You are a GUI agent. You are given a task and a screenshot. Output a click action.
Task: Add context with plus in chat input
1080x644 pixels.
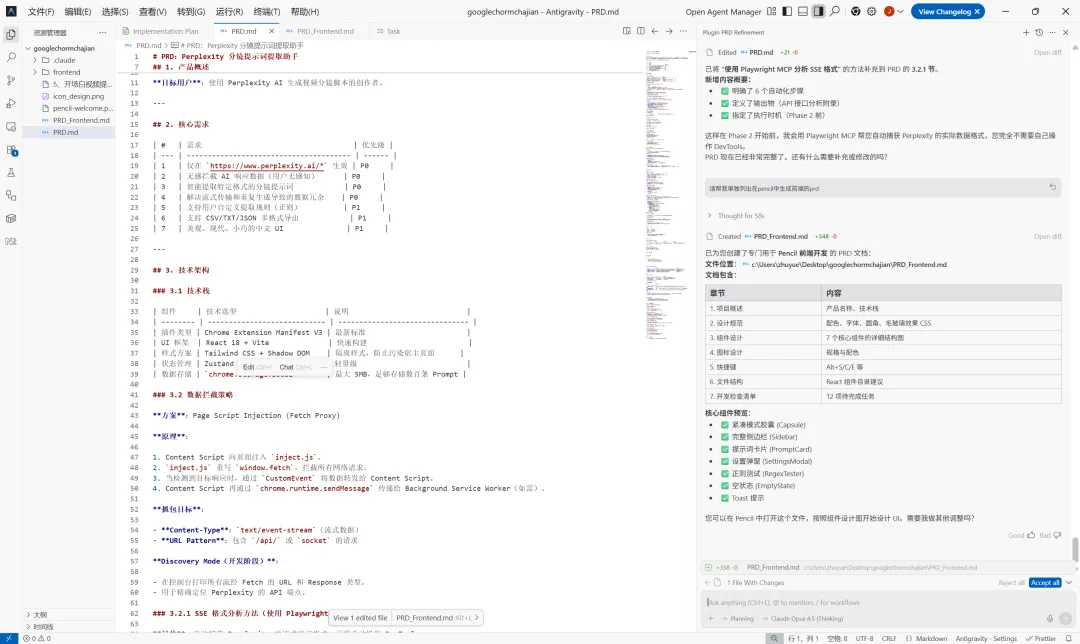[711, 619]
